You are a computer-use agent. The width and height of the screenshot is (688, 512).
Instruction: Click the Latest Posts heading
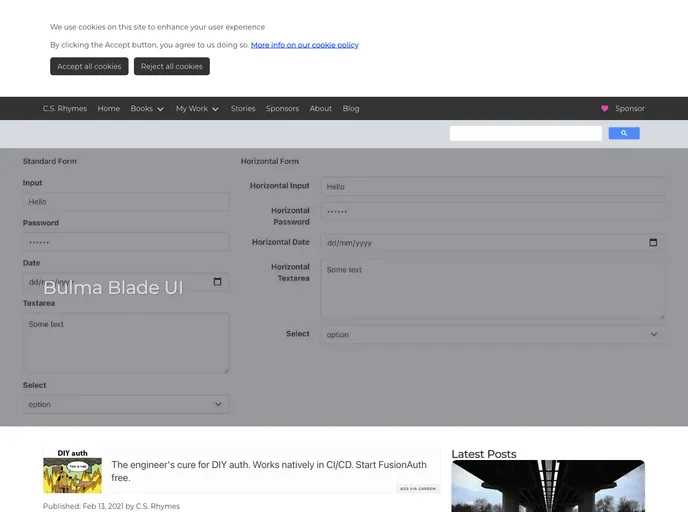[484, 454]
